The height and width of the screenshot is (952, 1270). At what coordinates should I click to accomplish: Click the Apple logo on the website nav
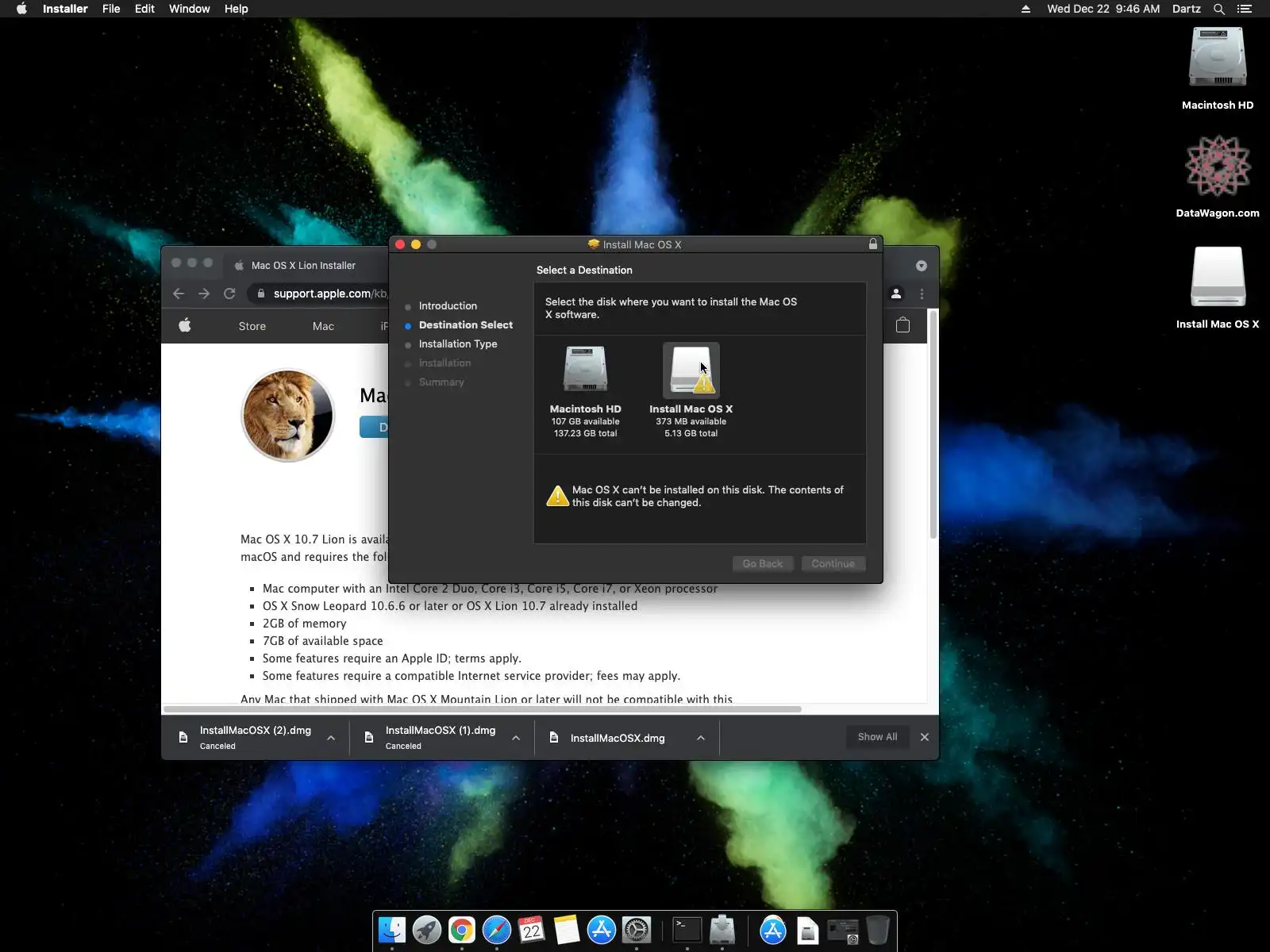[x=185, y=325]
